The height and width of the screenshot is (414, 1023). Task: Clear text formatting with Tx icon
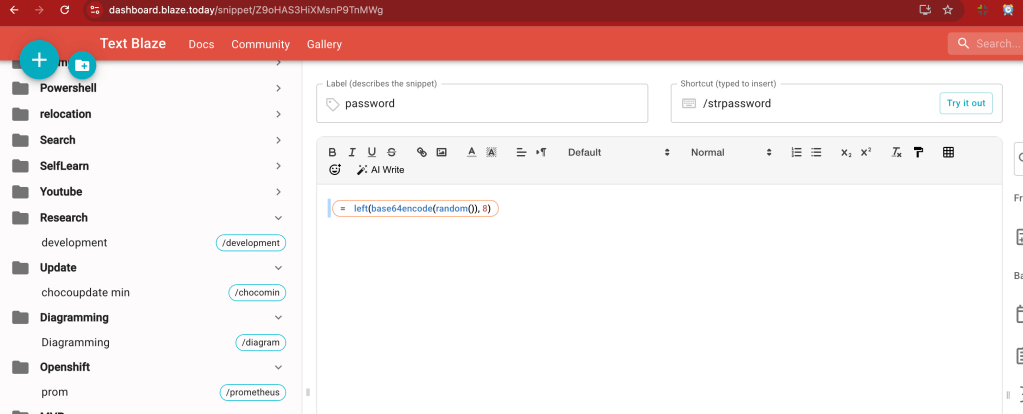coord(896,152)
